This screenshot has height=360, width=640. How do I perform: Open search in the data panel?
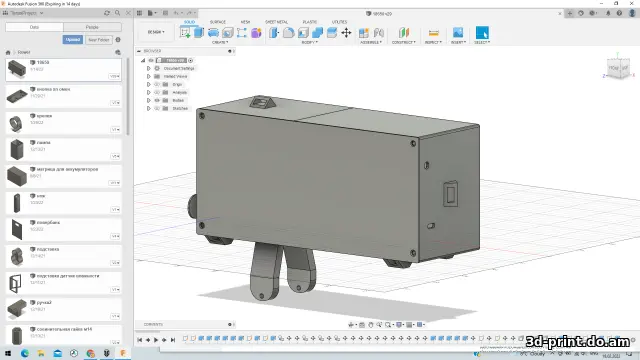pos(118,13)
